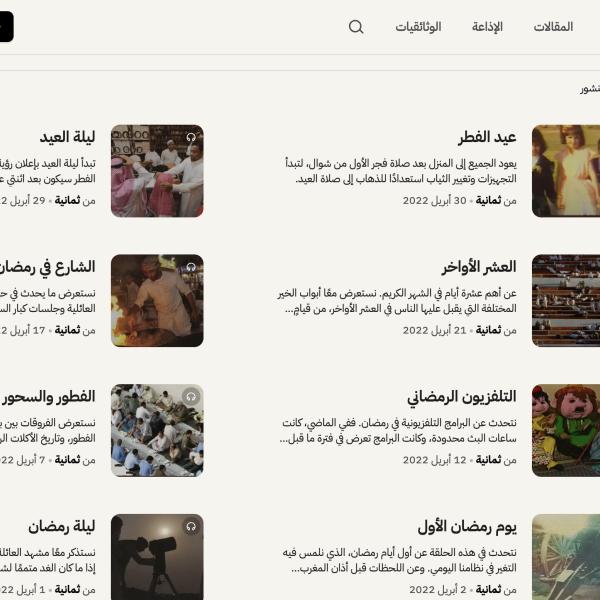Open يوم رمضان الأول episode title
This screenshot has height=600, width=600.
pyautogui.click(x=467, y=527)
